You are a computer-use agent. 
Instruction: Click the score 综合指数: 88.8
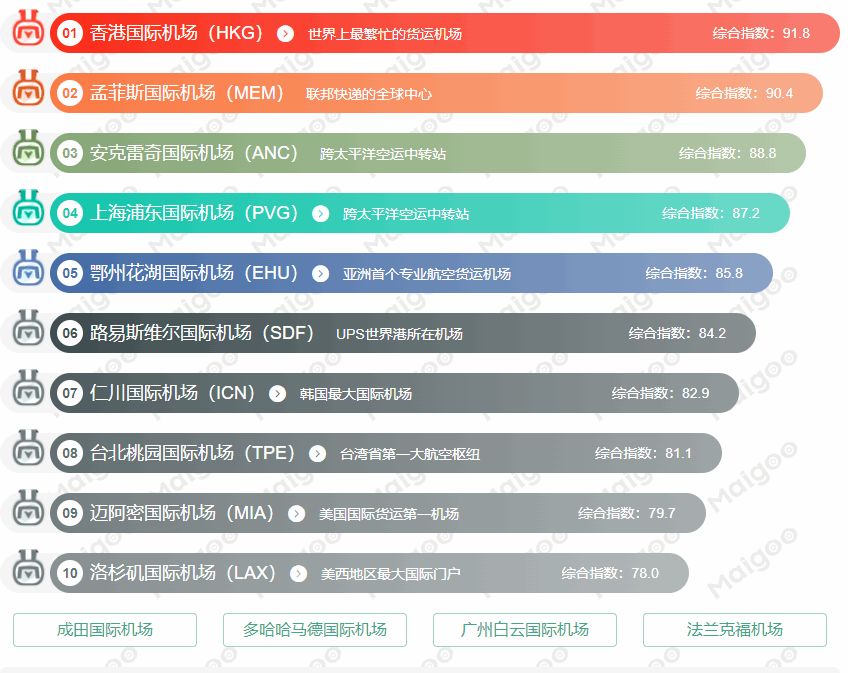(728, 154)
